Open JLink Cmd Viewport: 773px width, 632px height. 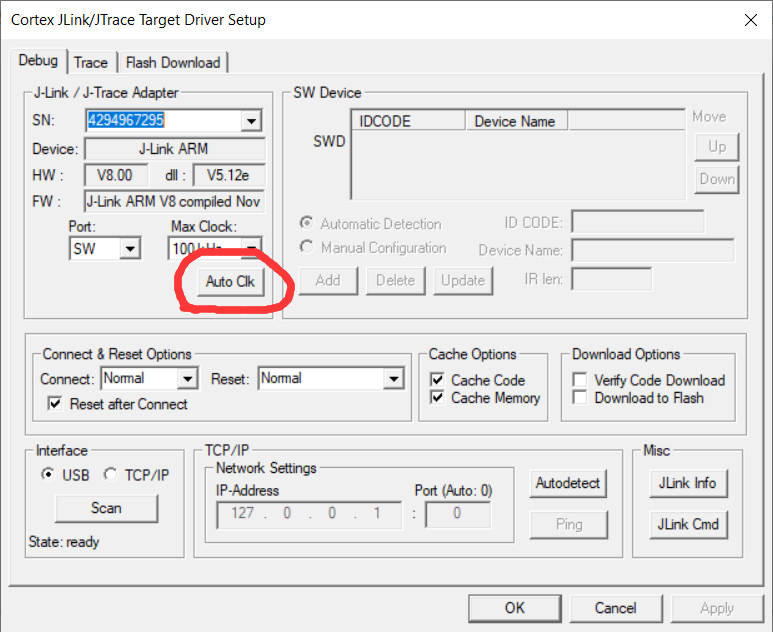(x=688, y=524)
